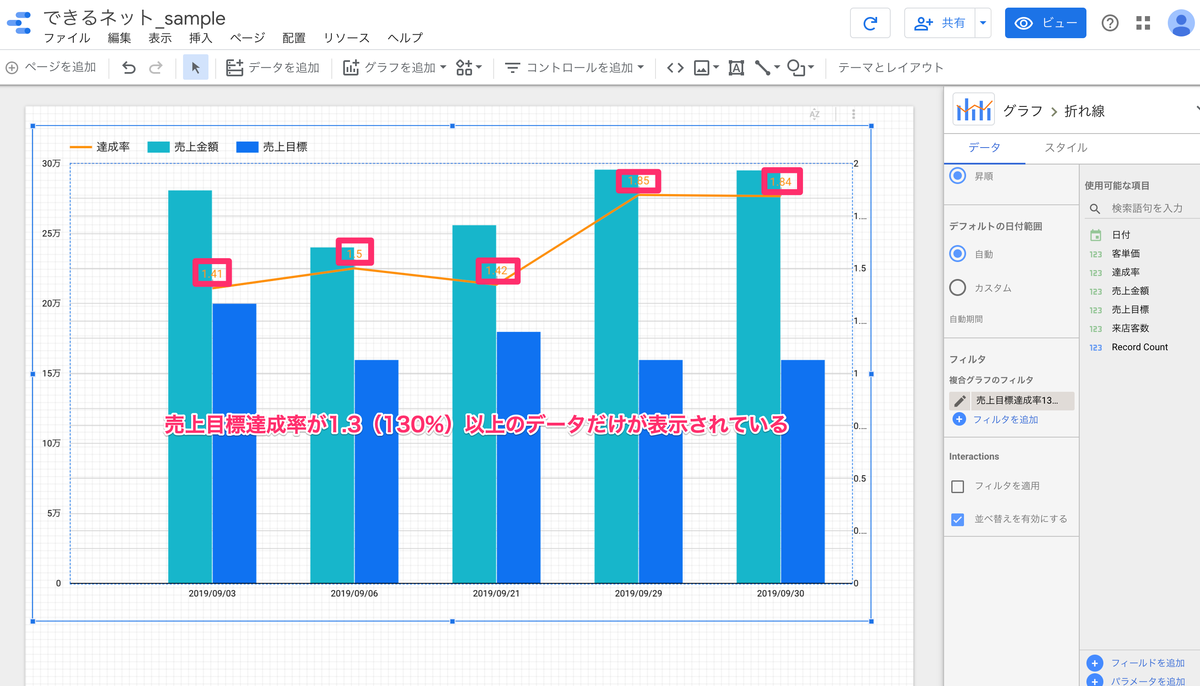Open the ヘルプ menu
1200x686 pixels.
tap(405, 38)
